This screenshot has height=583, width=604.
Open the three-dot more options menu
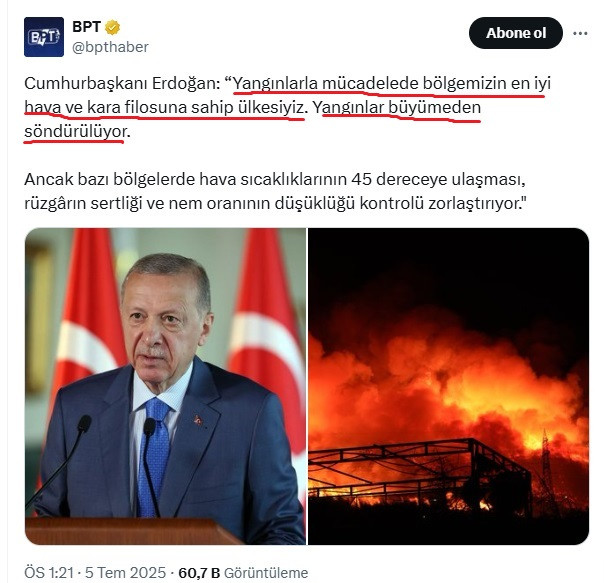point(580,34)
